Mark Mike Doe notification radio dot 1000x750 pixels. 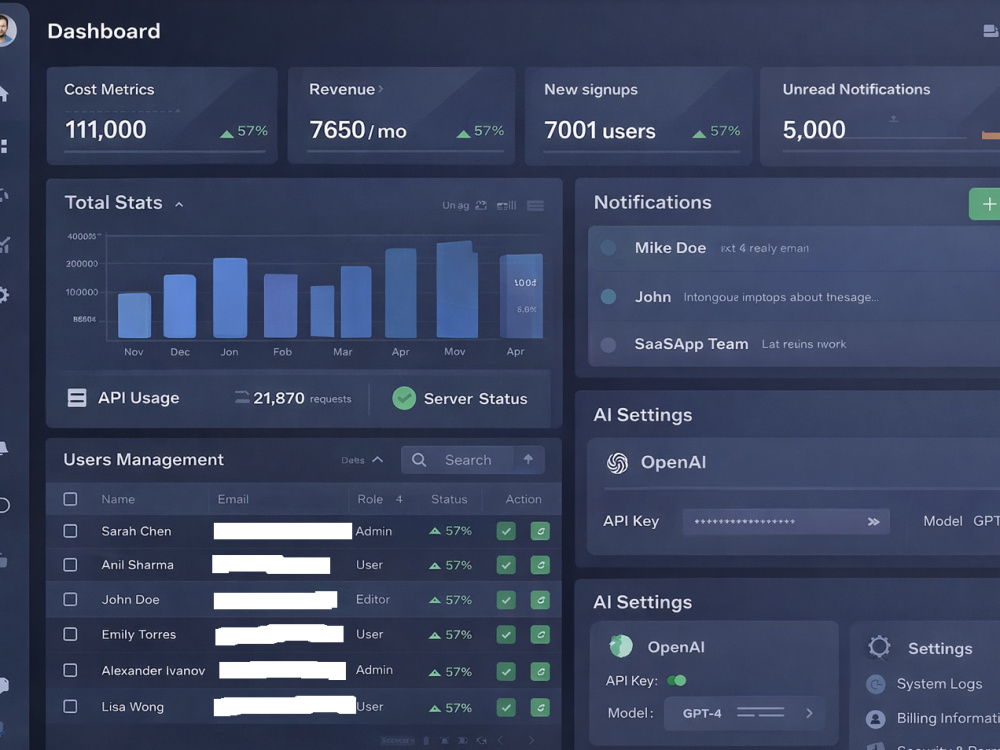pos(608,247)
